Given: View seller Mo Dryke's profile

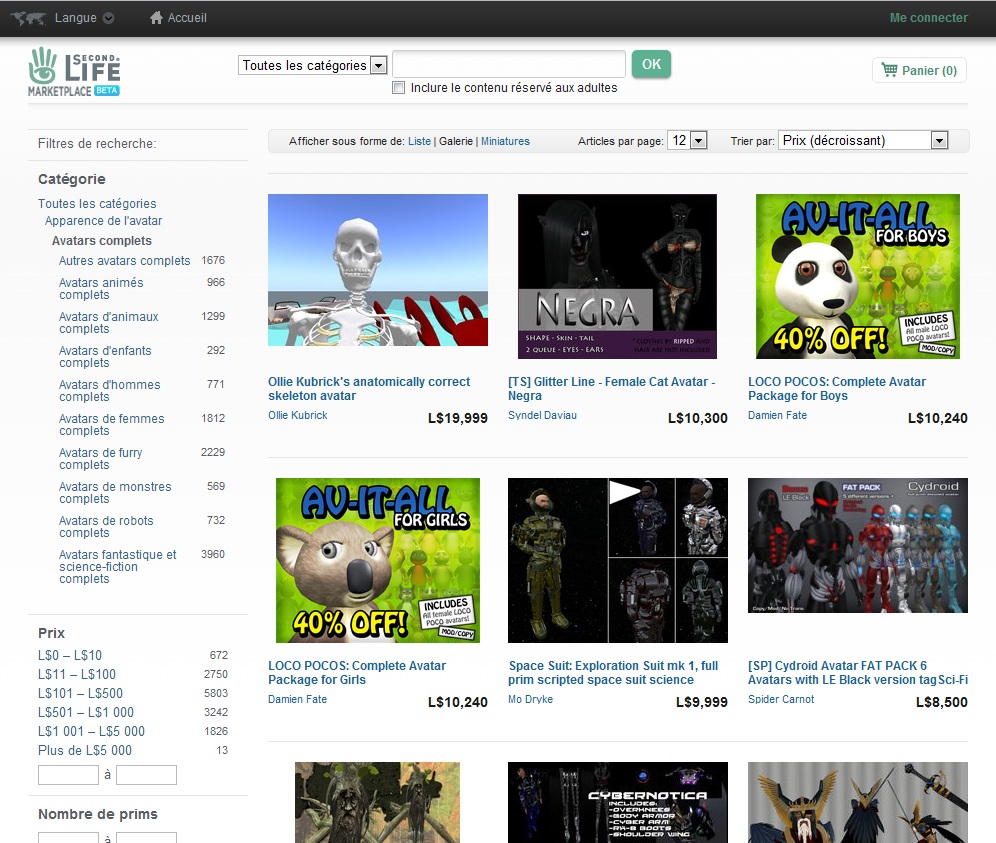Looking at the screenshot, I should point(530,699).
